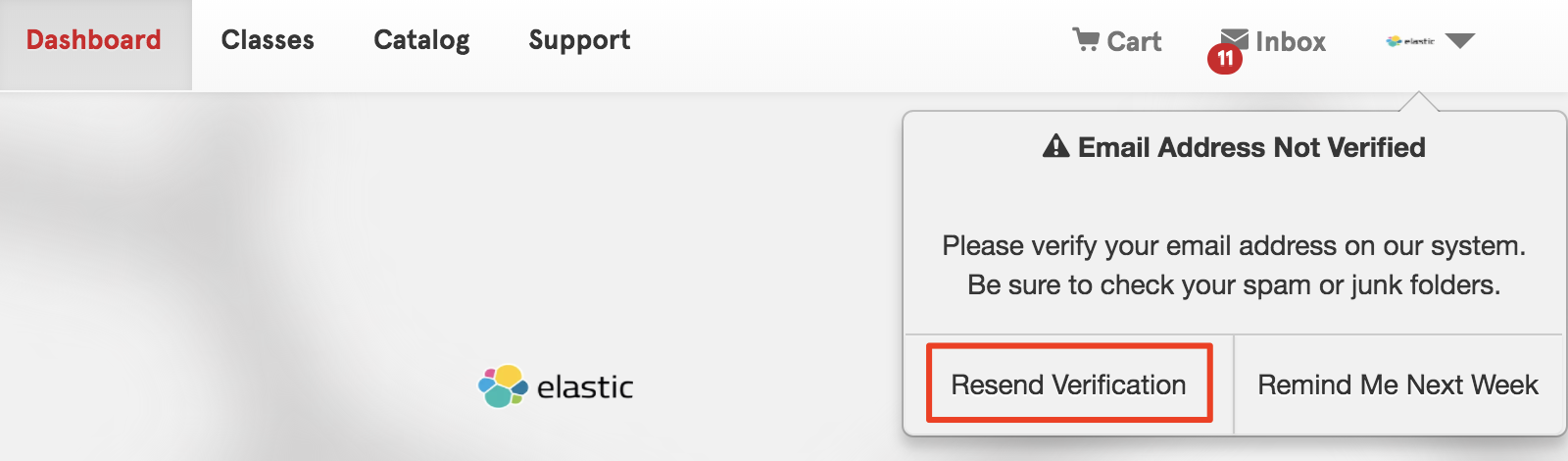Screen dimensions: 1568x461
Task: Click the elastic wordmark beside center logo
Action: pyautogui.click(x=585, y=386)
